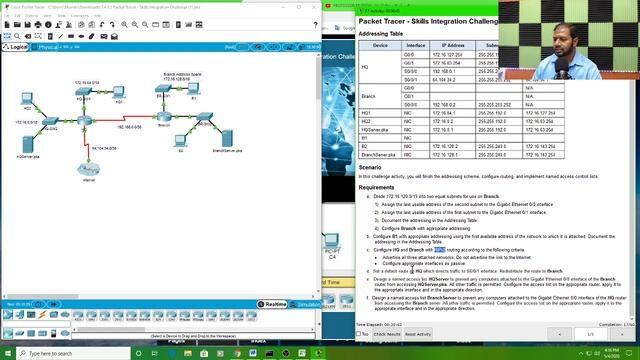Open the View menu

pos(47,16)
